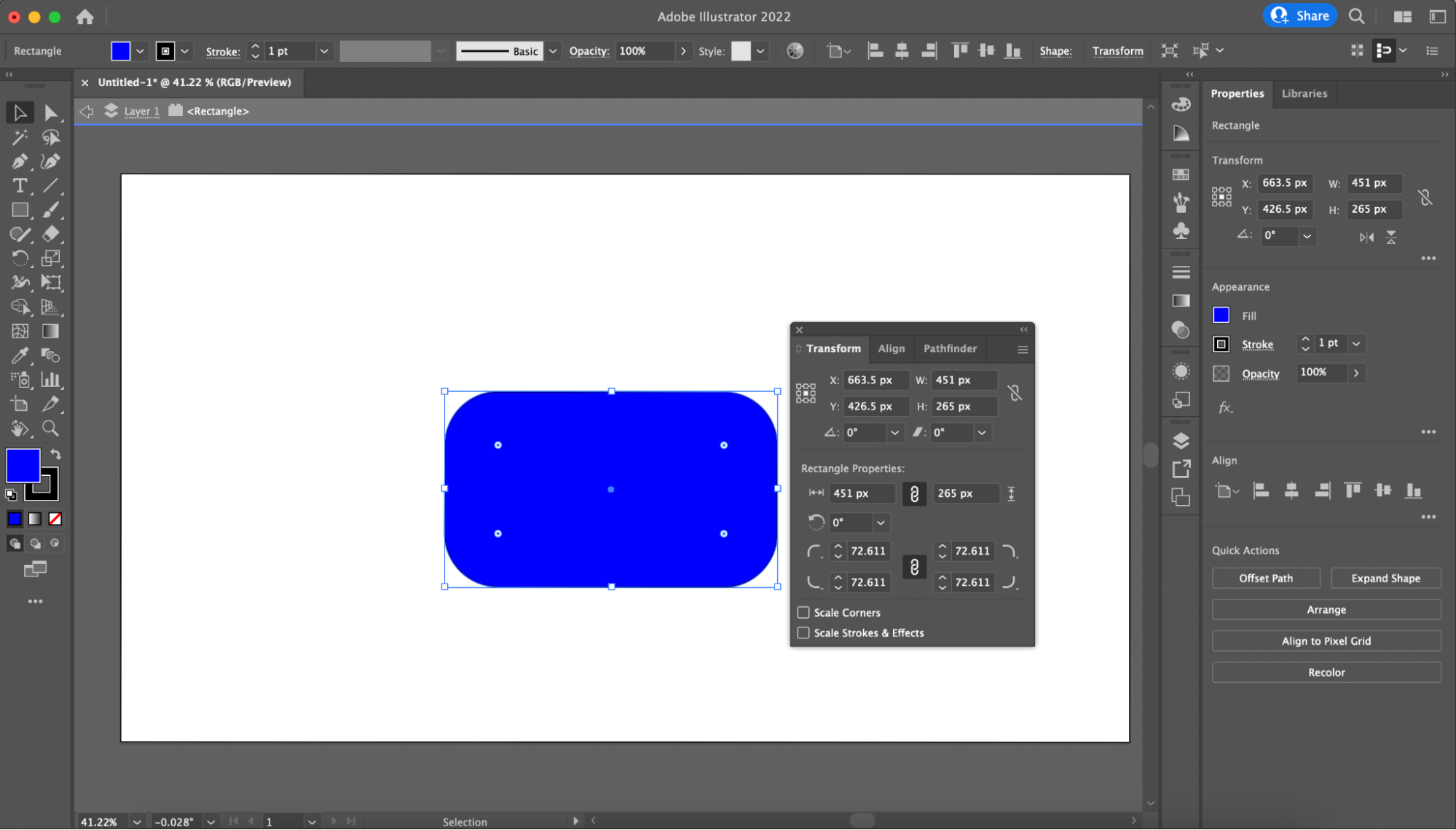1456x830 pixels.
Task: Click the Align to Pixel Grid button
Action: tap(1326, 640)
